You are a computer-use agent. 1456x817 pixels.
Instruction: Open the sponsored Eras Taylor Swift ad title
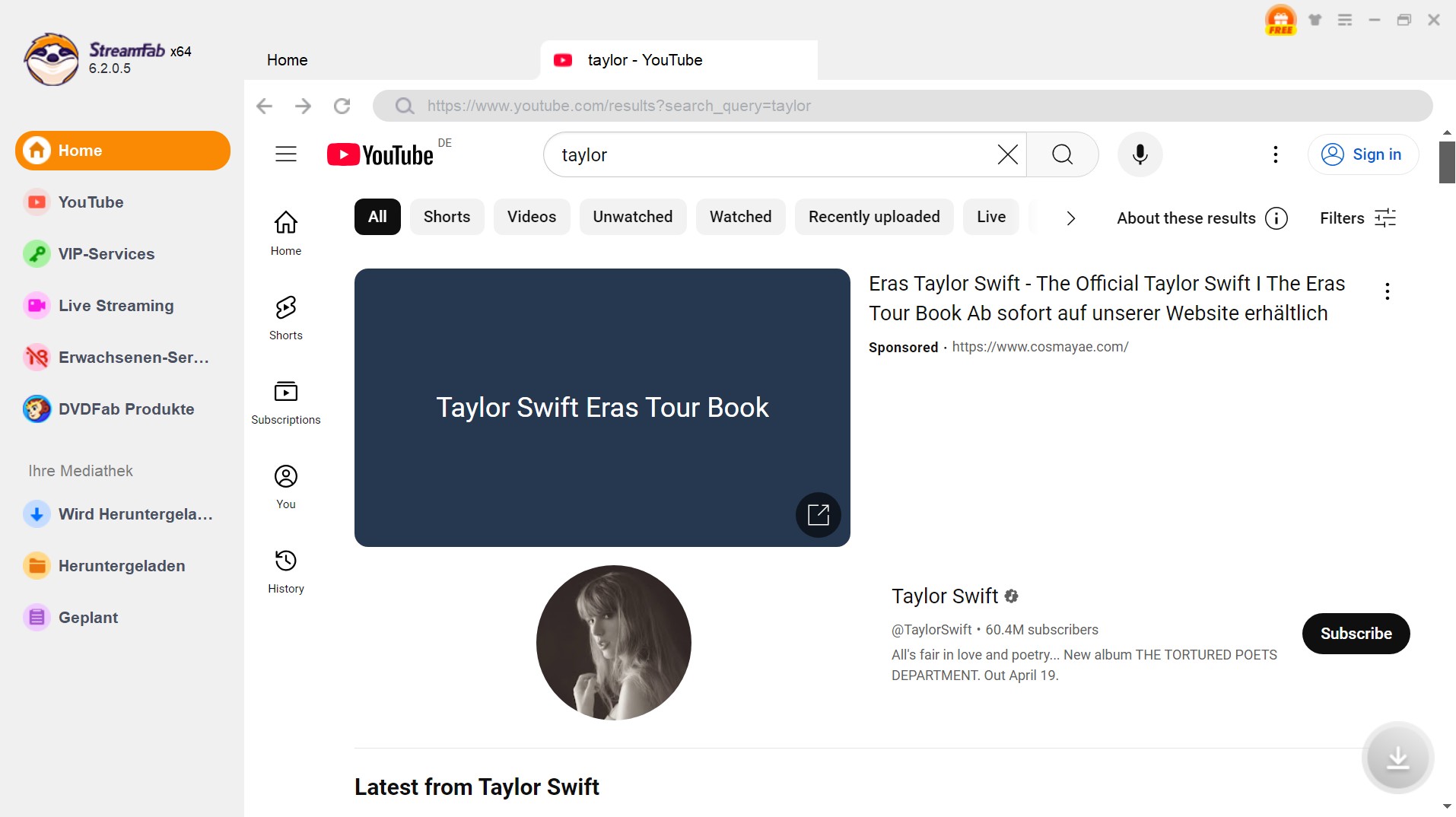pyautogui.click(x=1107, y=298)
